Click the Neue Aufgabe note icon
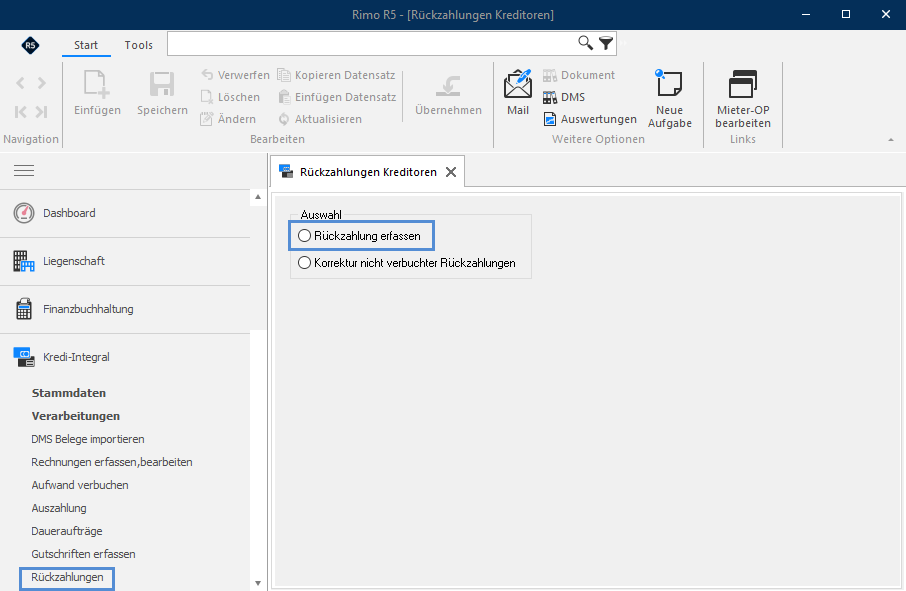 click(669, 83)
